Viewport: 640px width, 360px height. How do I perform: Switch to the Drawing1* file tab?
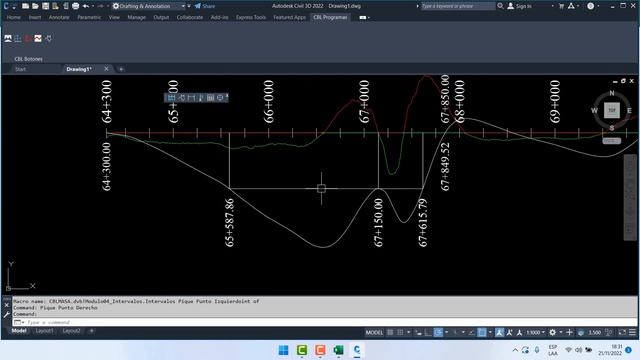pos(79,69)
